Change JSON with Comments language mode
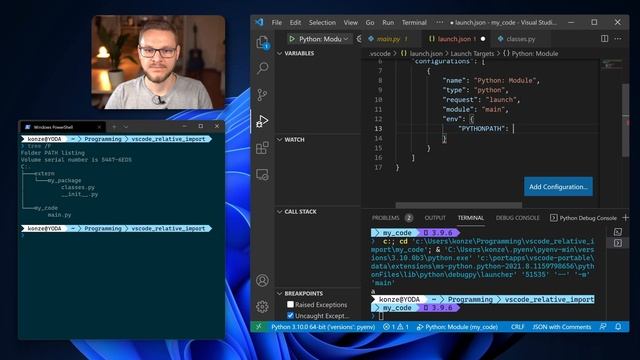Image resolution: width=640 pixels, height=360 pixels. [562, 327]
